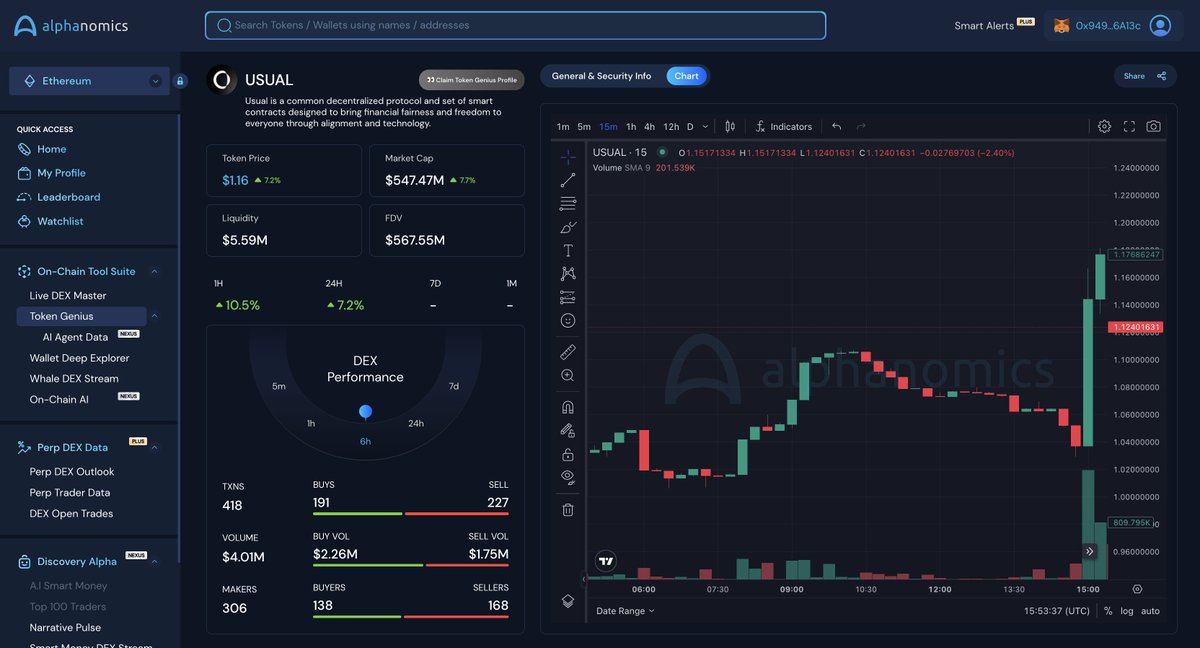Toggle hide all drawings eye icon
Image resolution: width=1200 pixels, height=648 pixels.
coord(568,477)
